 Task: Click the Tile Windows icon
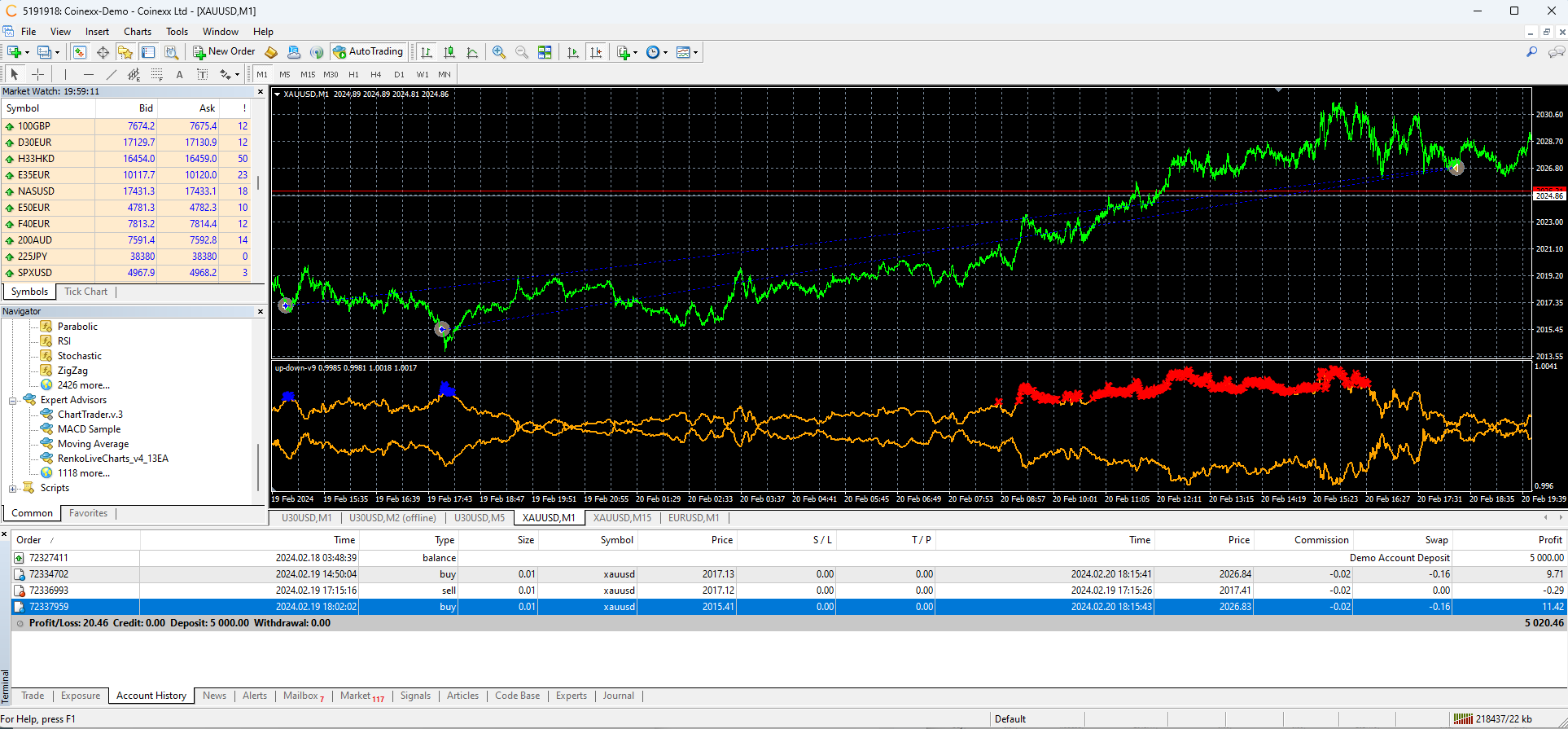pos(545,52)
